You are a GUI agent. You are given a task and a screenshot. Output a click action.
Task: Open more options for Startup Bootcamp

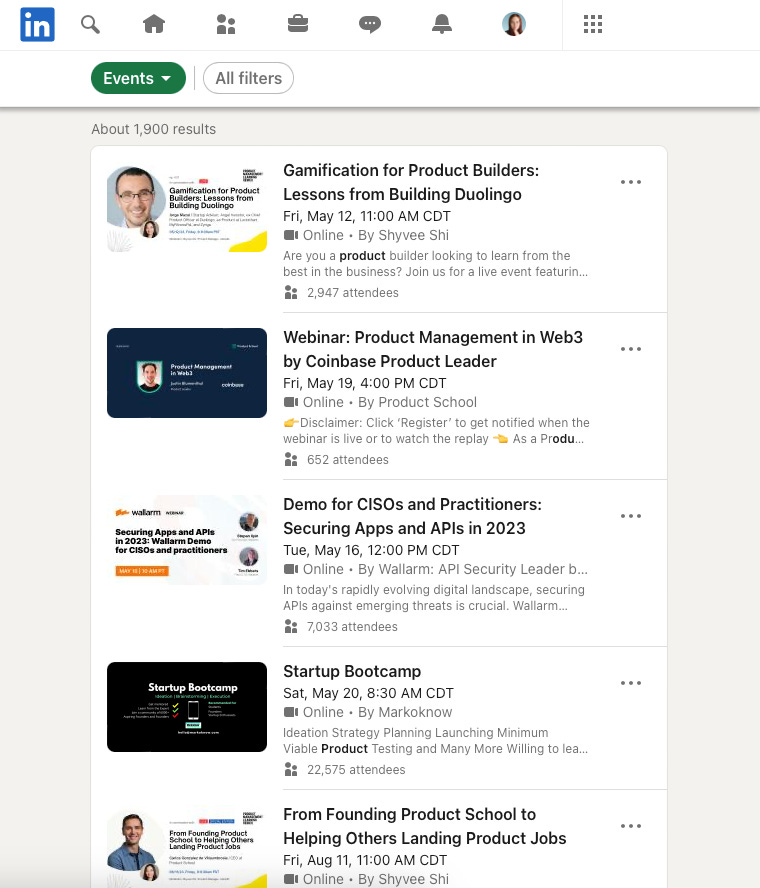[x=631, y=684]
